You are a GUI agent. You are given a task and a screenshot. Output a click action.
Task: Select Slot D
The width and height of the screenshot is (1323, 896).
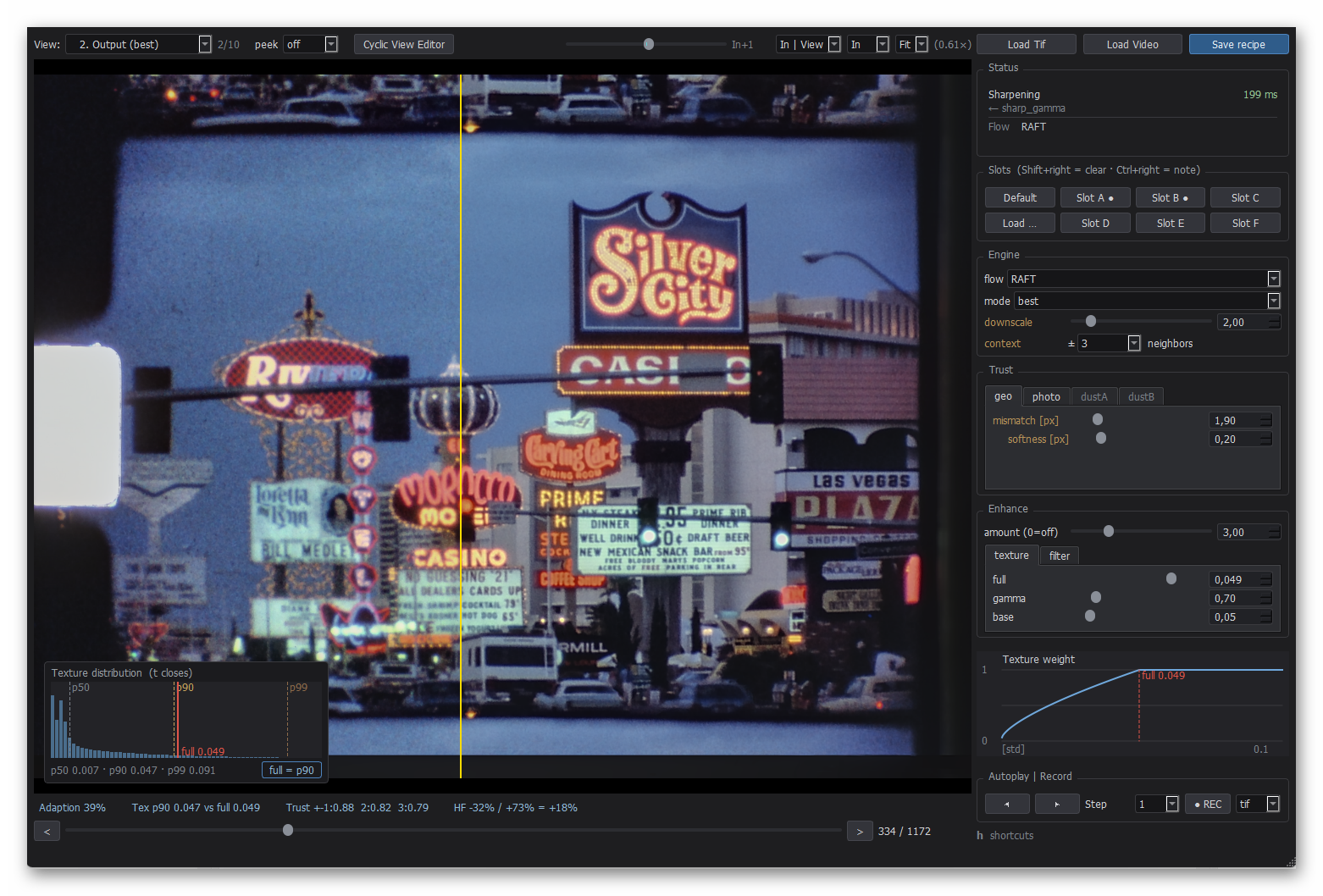(1095, 223)
